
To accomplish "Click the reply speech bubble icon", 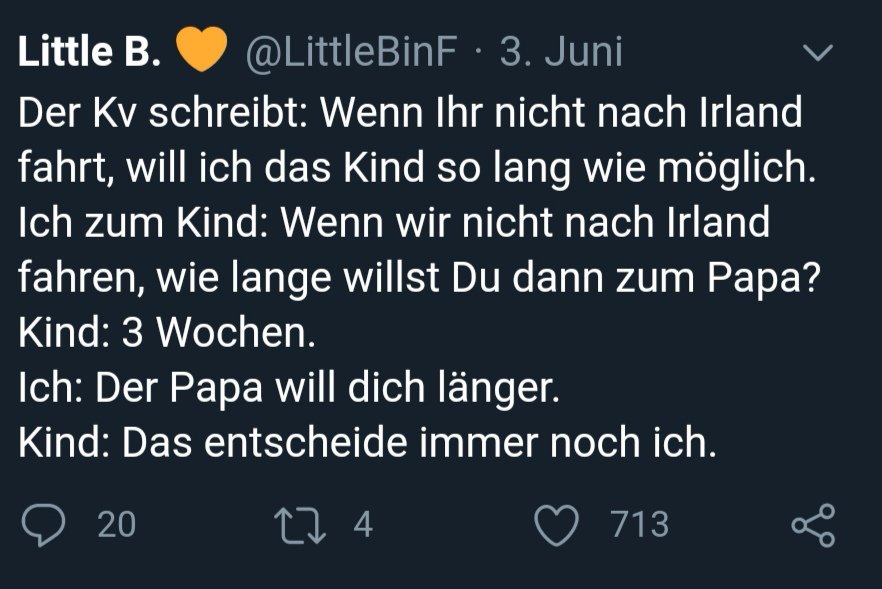I will coord(43,526).
